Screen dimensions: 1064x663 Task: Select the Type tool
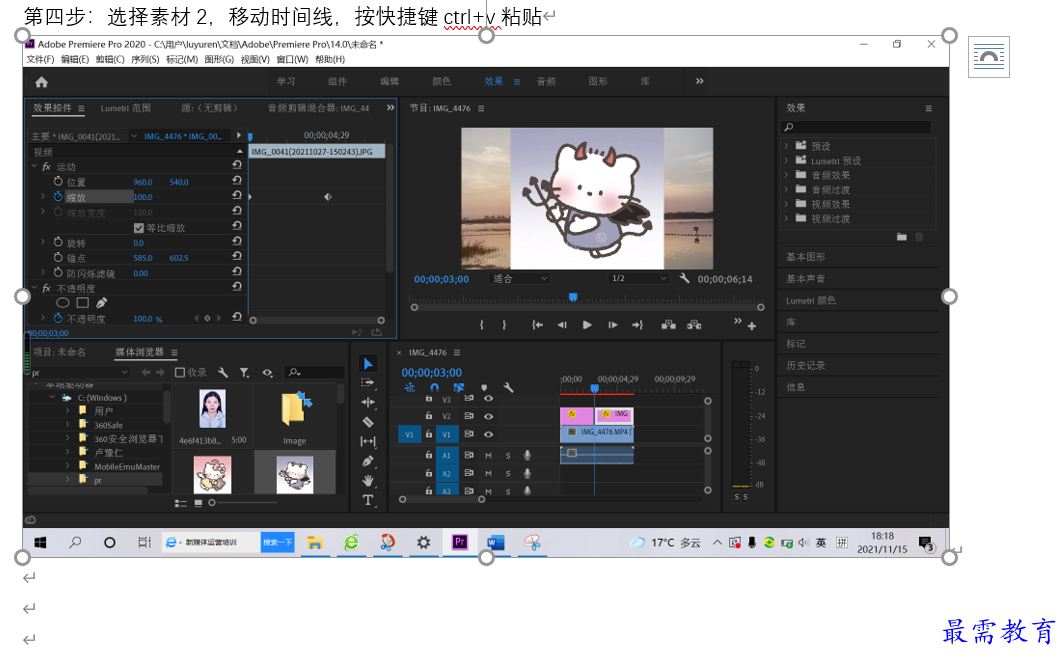pyautogui.click(x=368, y=500)
